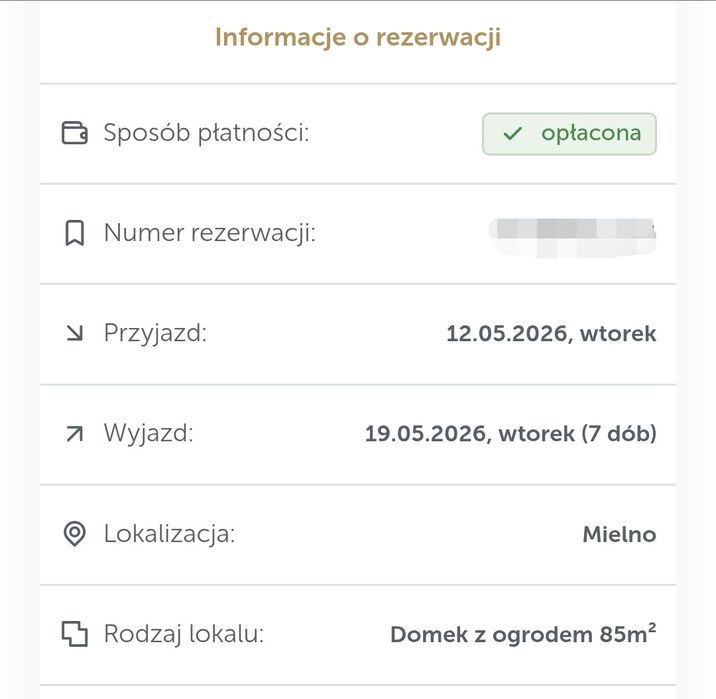Click the location pin icon beside Lokalizacja

pyautogui.click(x=74, y=534)
